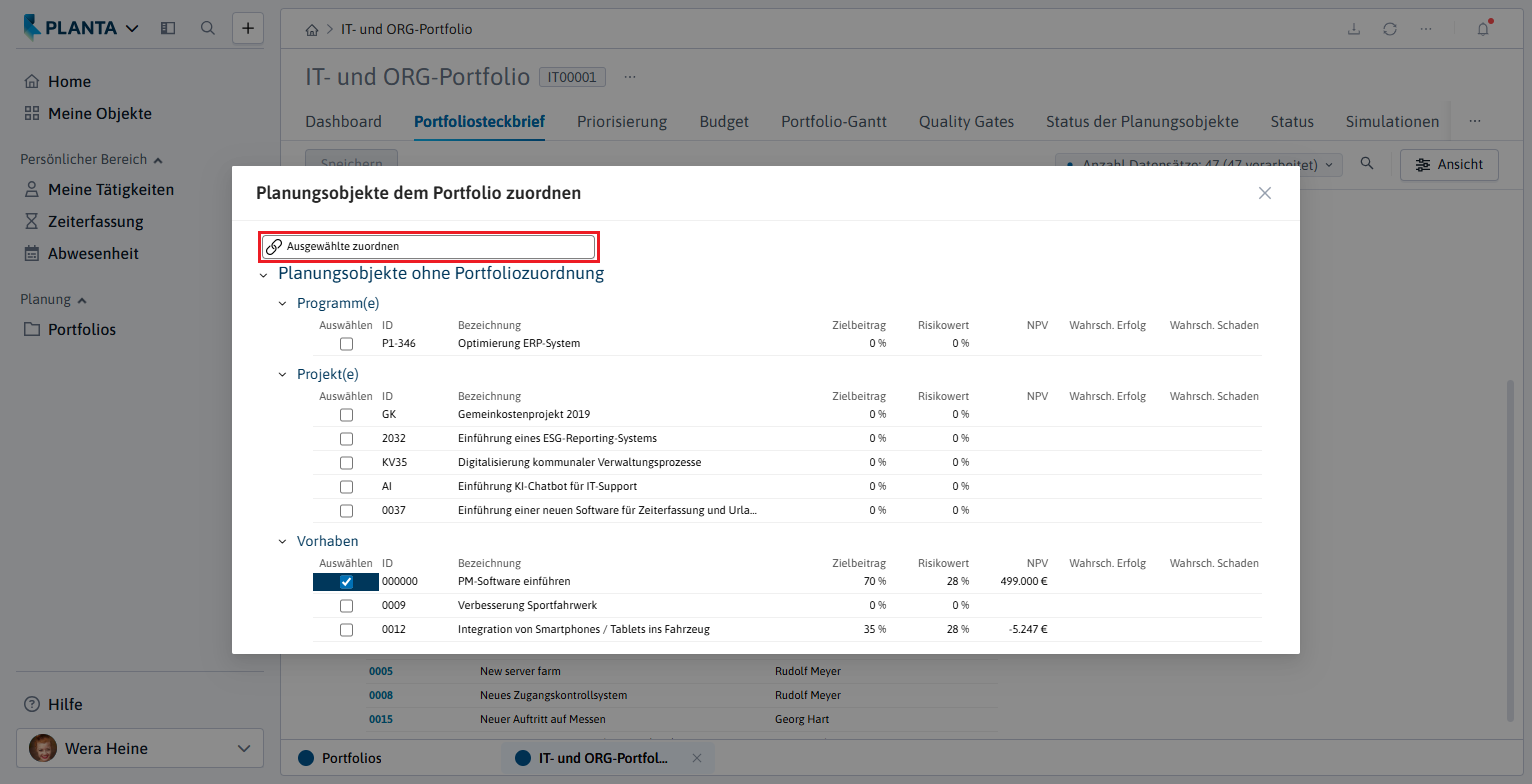Open the notifications bell
The width and height of the screenshot is (1532, 784).
tap(1484, 29)
